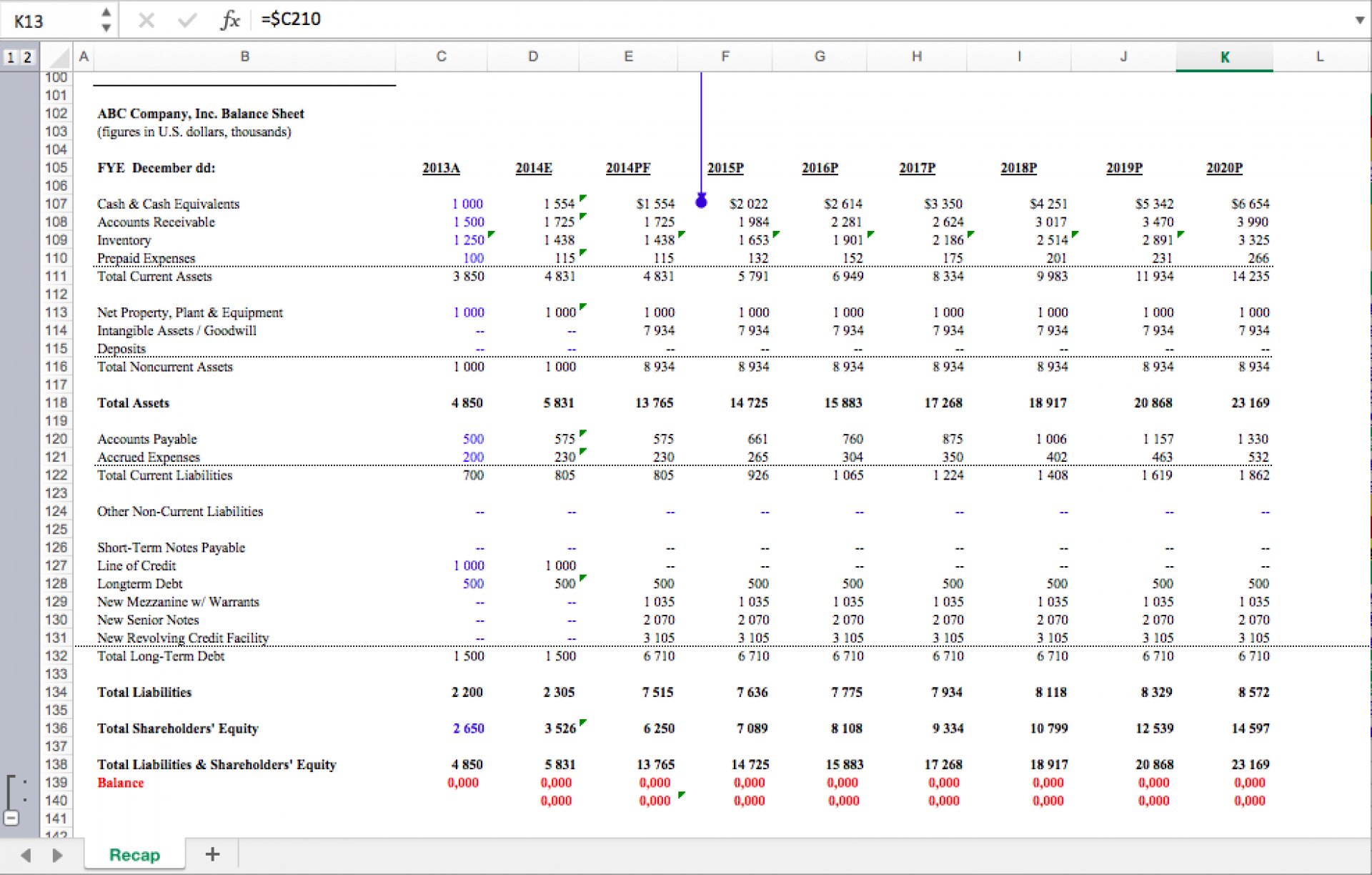Open the insert function fx button
This screenshot has width=1372, height=875.
pyautogui.click(x=229, y=20)
